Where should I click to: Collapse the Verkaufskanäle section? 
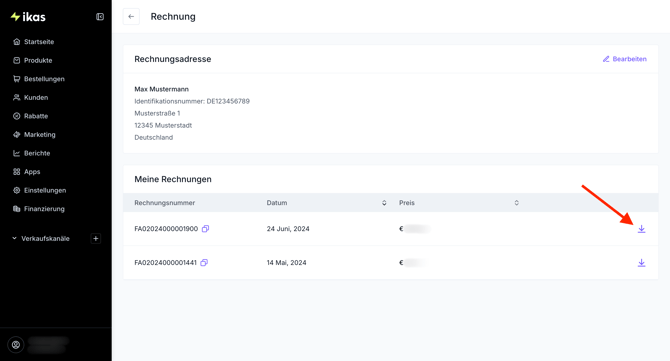pos(14,238)
